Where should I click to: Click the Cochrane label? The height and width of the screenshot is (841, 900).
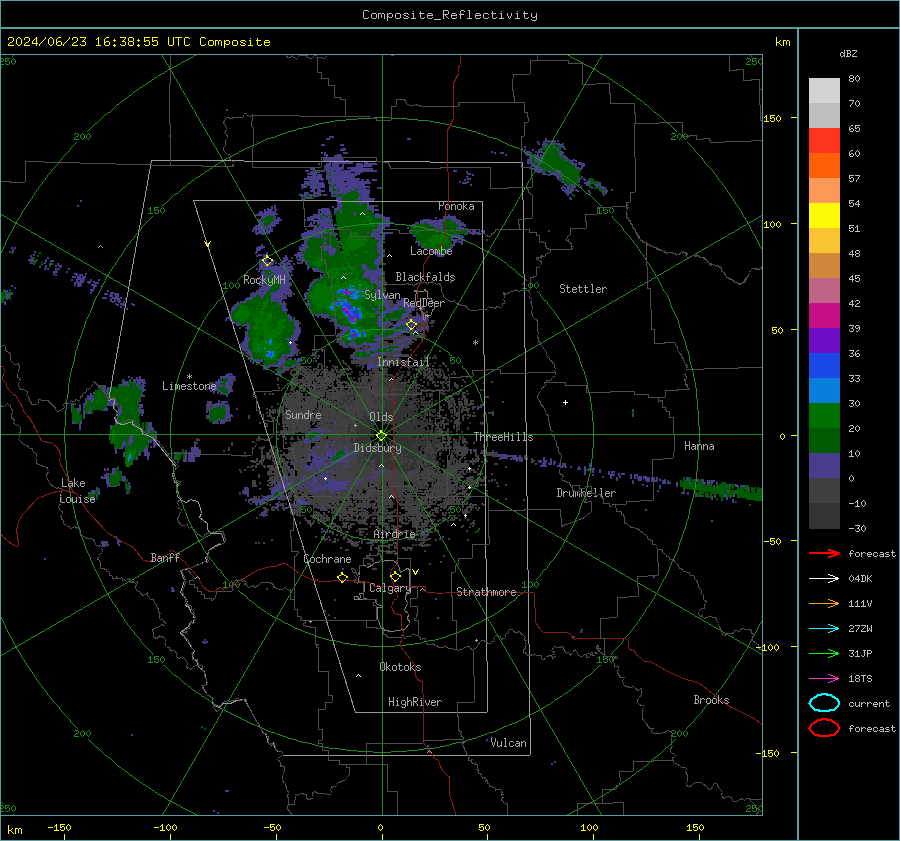(327, 559)
